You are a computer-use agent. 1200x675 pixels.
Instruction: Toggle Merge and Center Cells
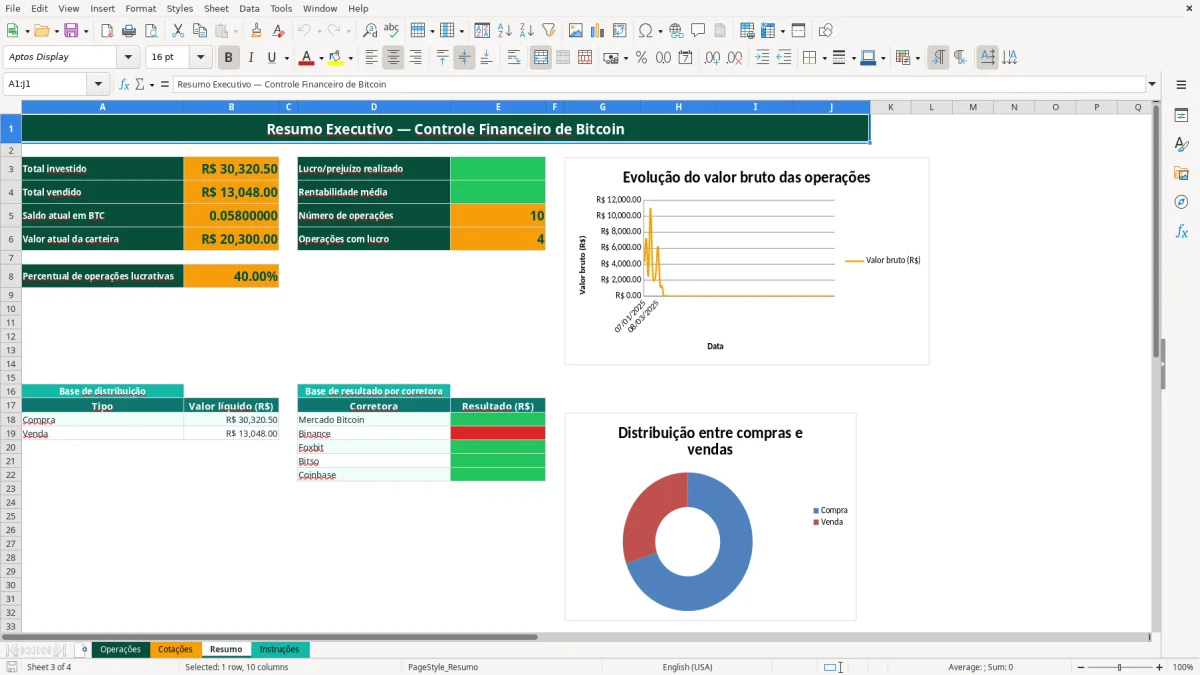[x=541, y=58]
